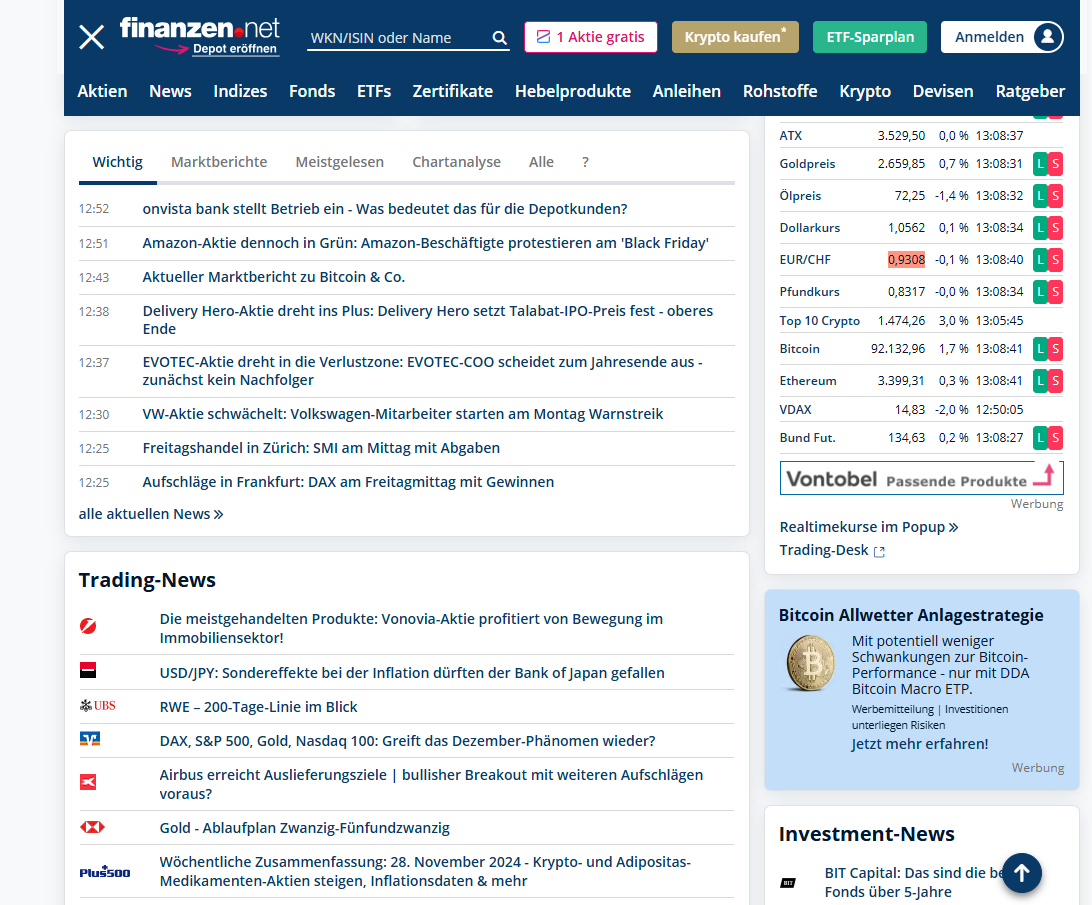
Task: Open the ETFs menu
Action: point(374,91)
